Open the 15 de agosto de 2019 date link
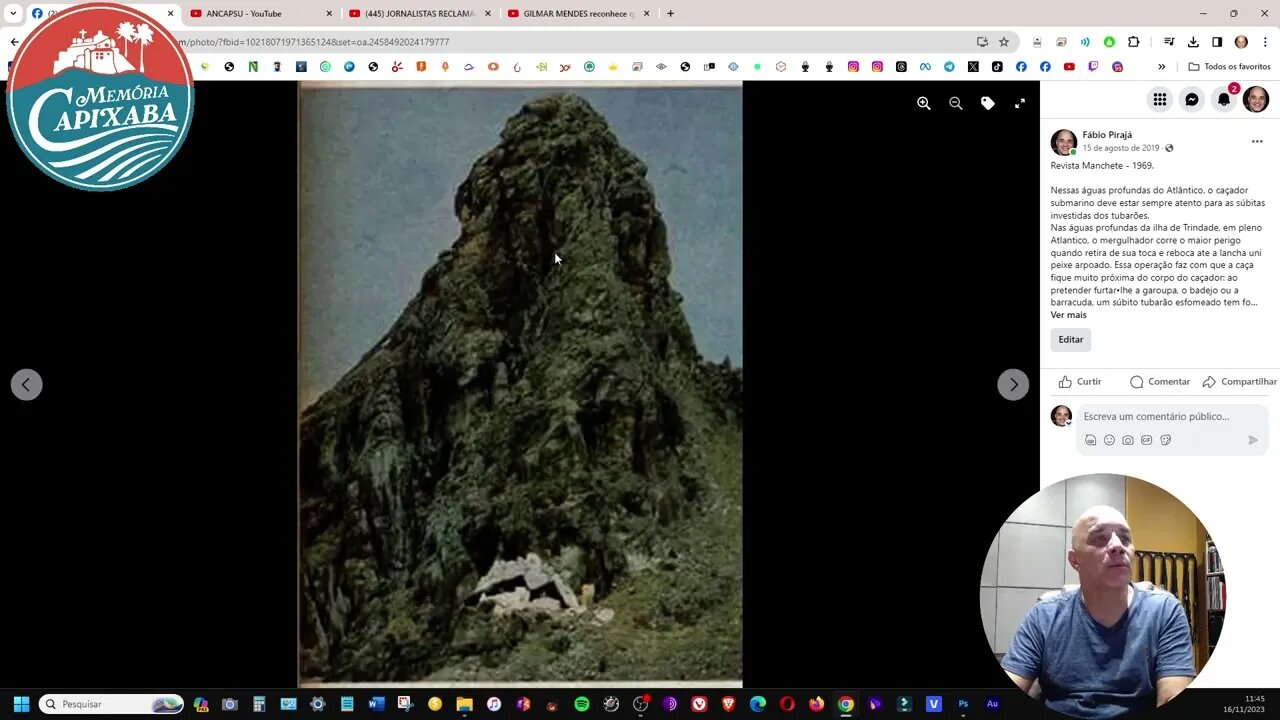 (1120, 148)
